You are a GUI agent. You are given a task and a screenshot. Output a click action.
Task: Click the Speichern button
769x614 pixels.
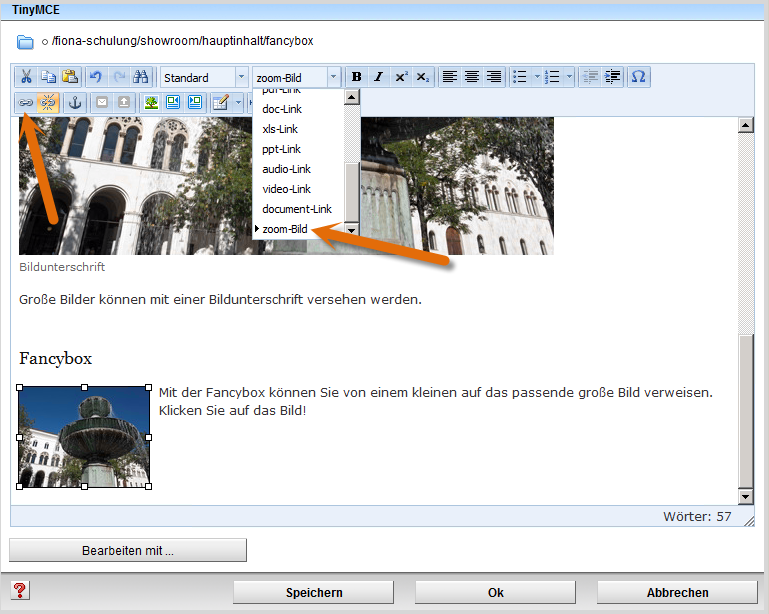(x=314, y=592)
